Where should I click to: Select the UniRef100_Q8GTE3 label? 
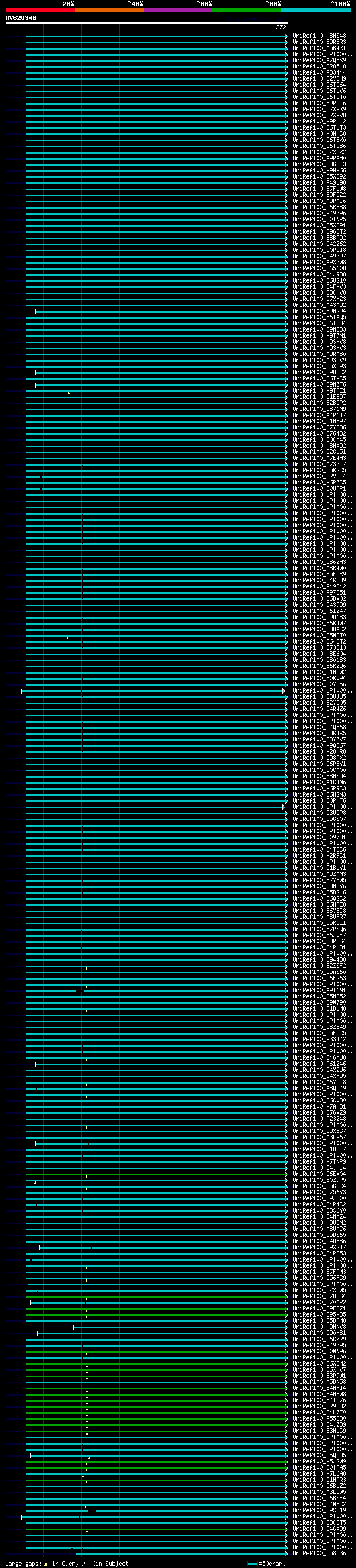point(319,164)
